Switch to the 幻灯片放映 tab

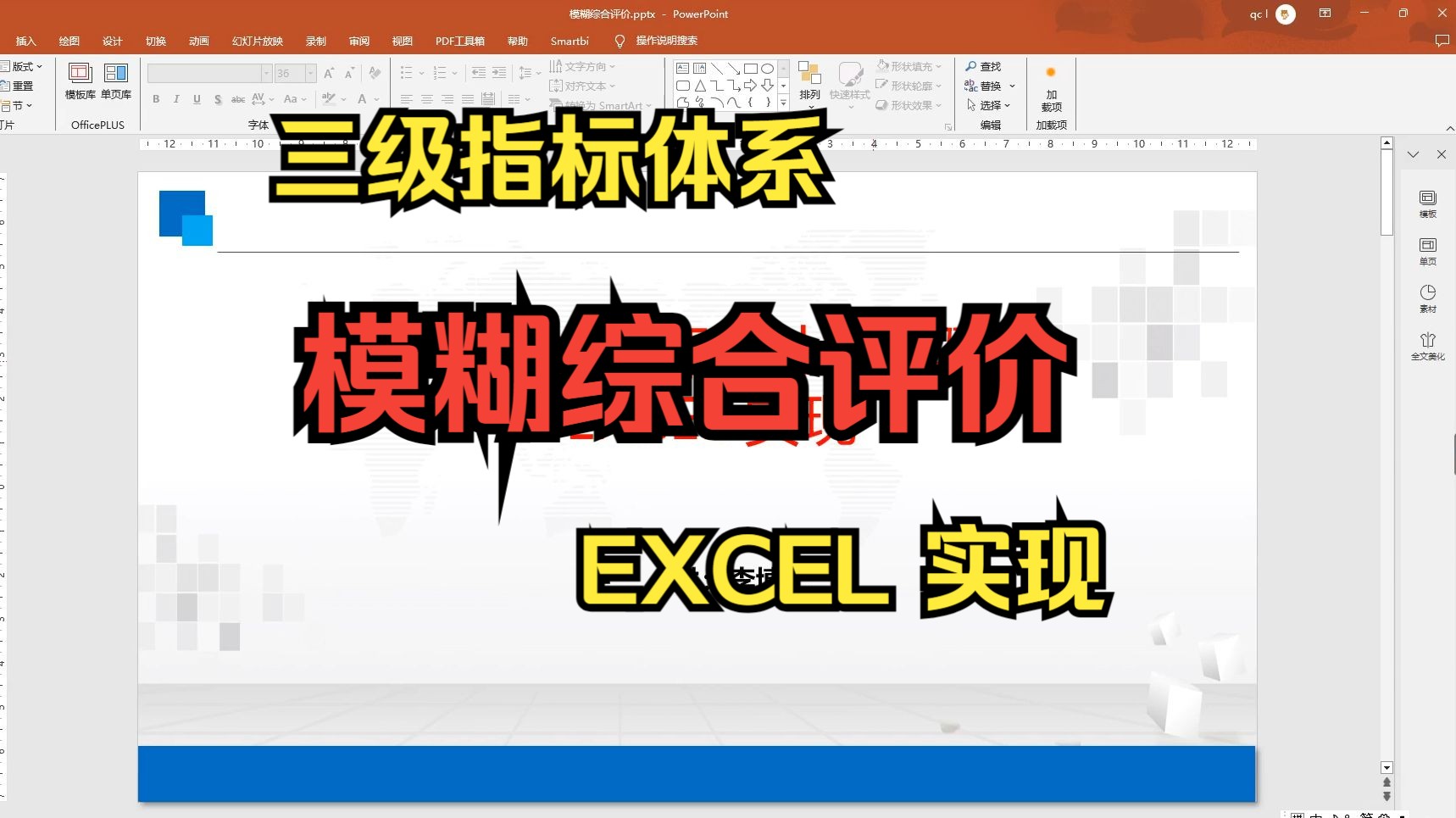pyautogui.click(x=257, y=41)
